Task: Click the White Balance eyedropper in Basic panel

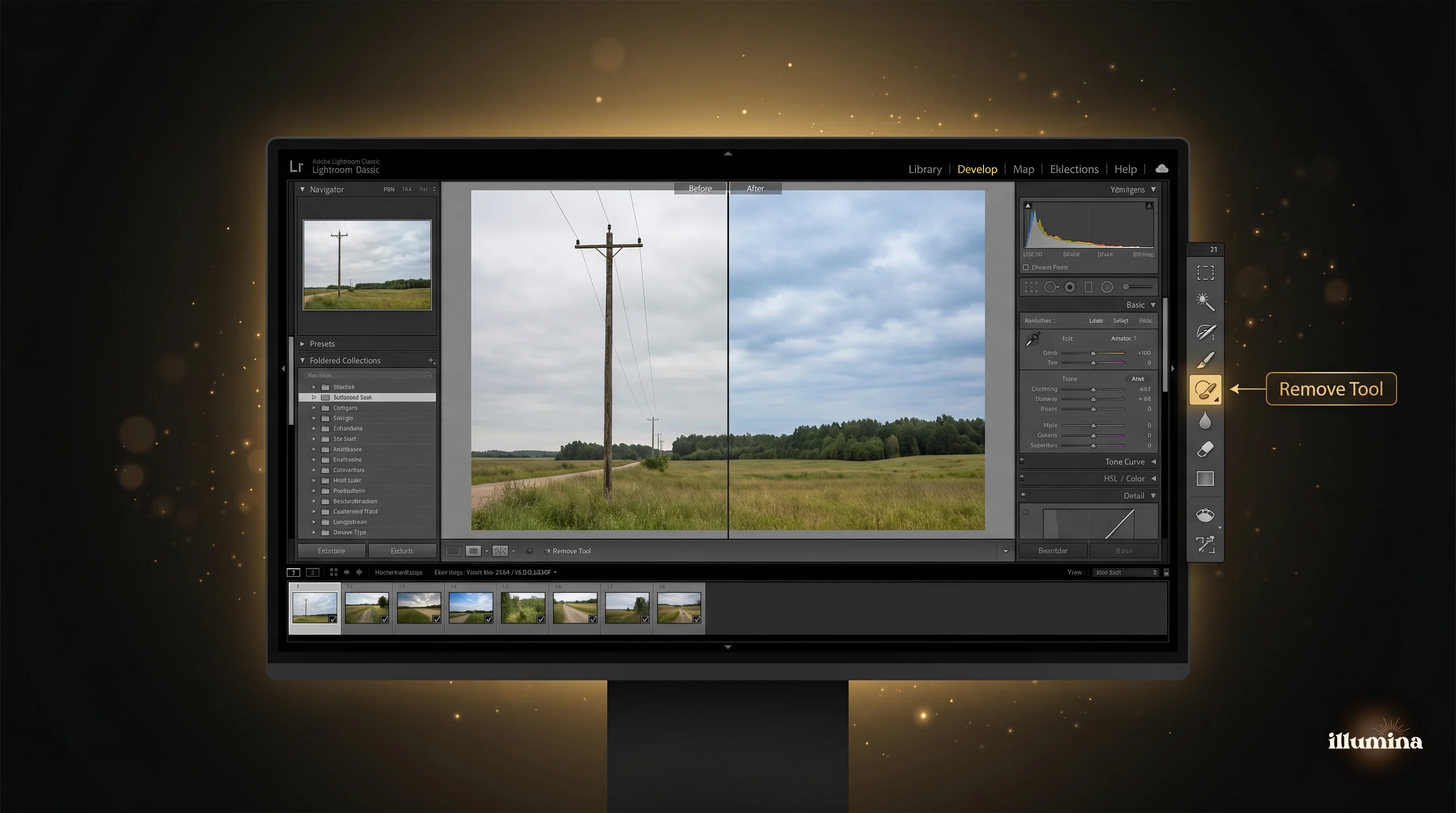Action: click(x=1033, y=338)
